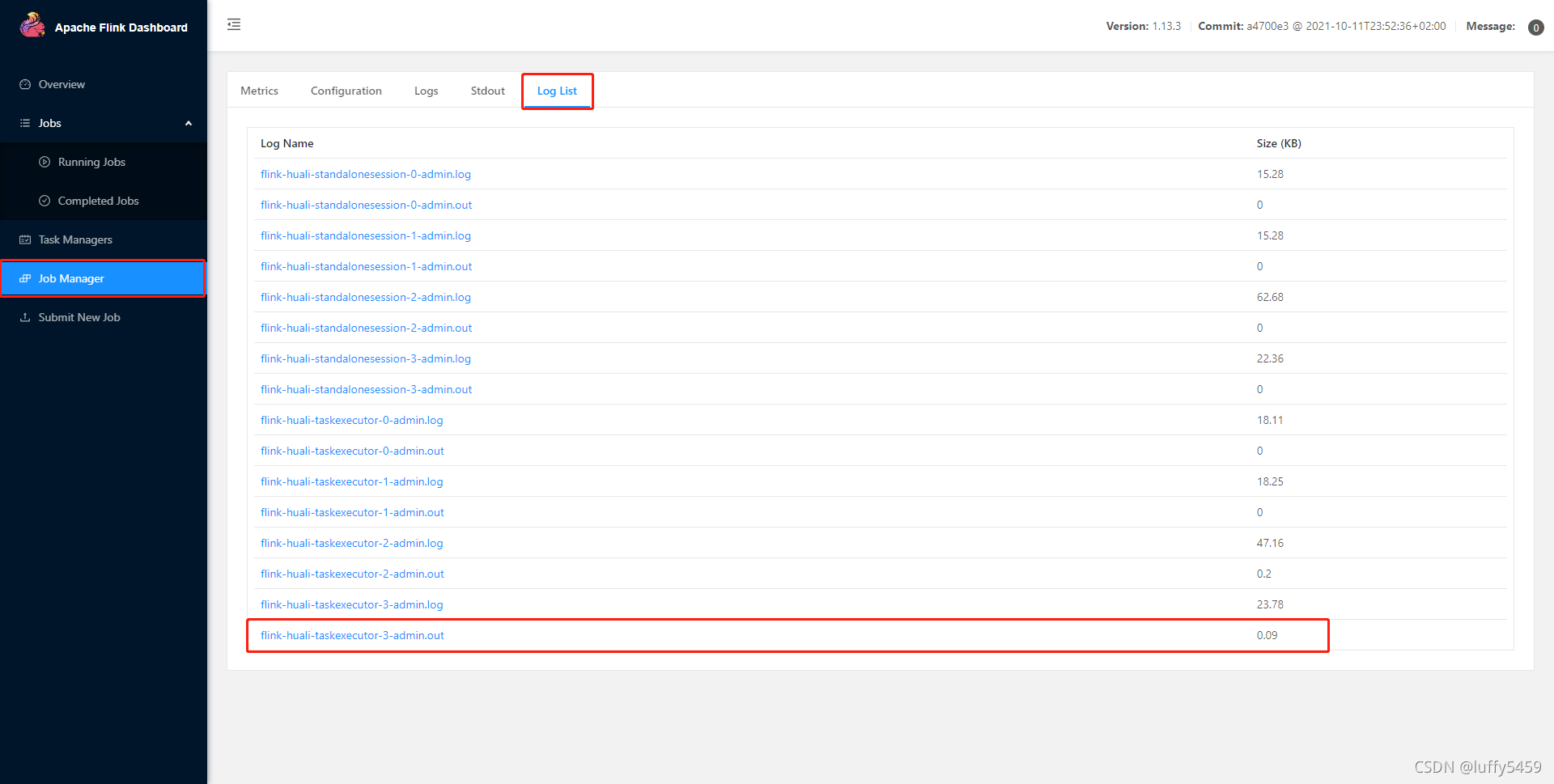Click the Running Jobs play-circle icon

(x=45, y=162)
